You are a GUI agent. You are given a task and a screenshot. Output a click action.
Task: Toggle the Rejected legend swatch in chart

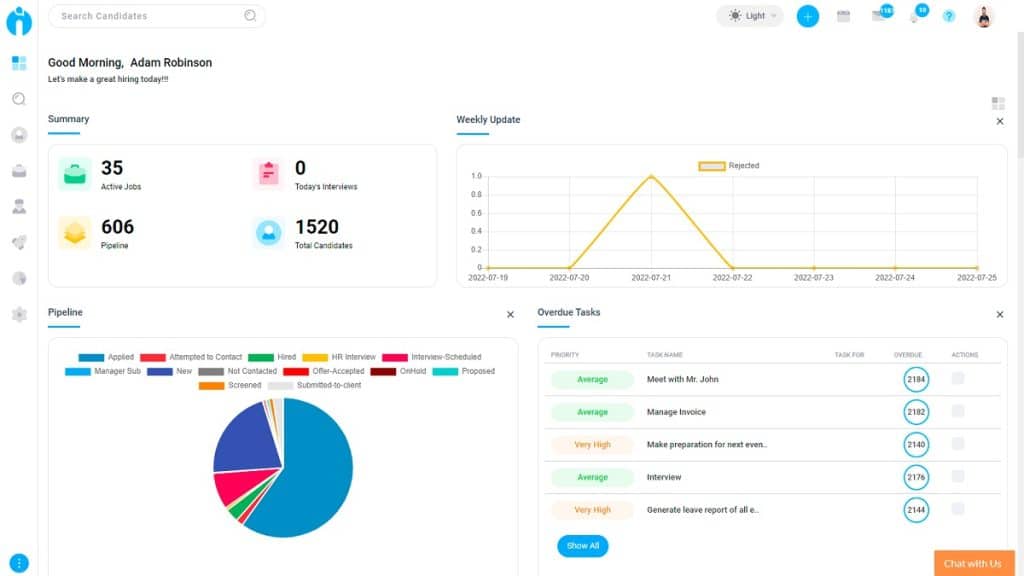pyautogui.click(x=711, y=166)
